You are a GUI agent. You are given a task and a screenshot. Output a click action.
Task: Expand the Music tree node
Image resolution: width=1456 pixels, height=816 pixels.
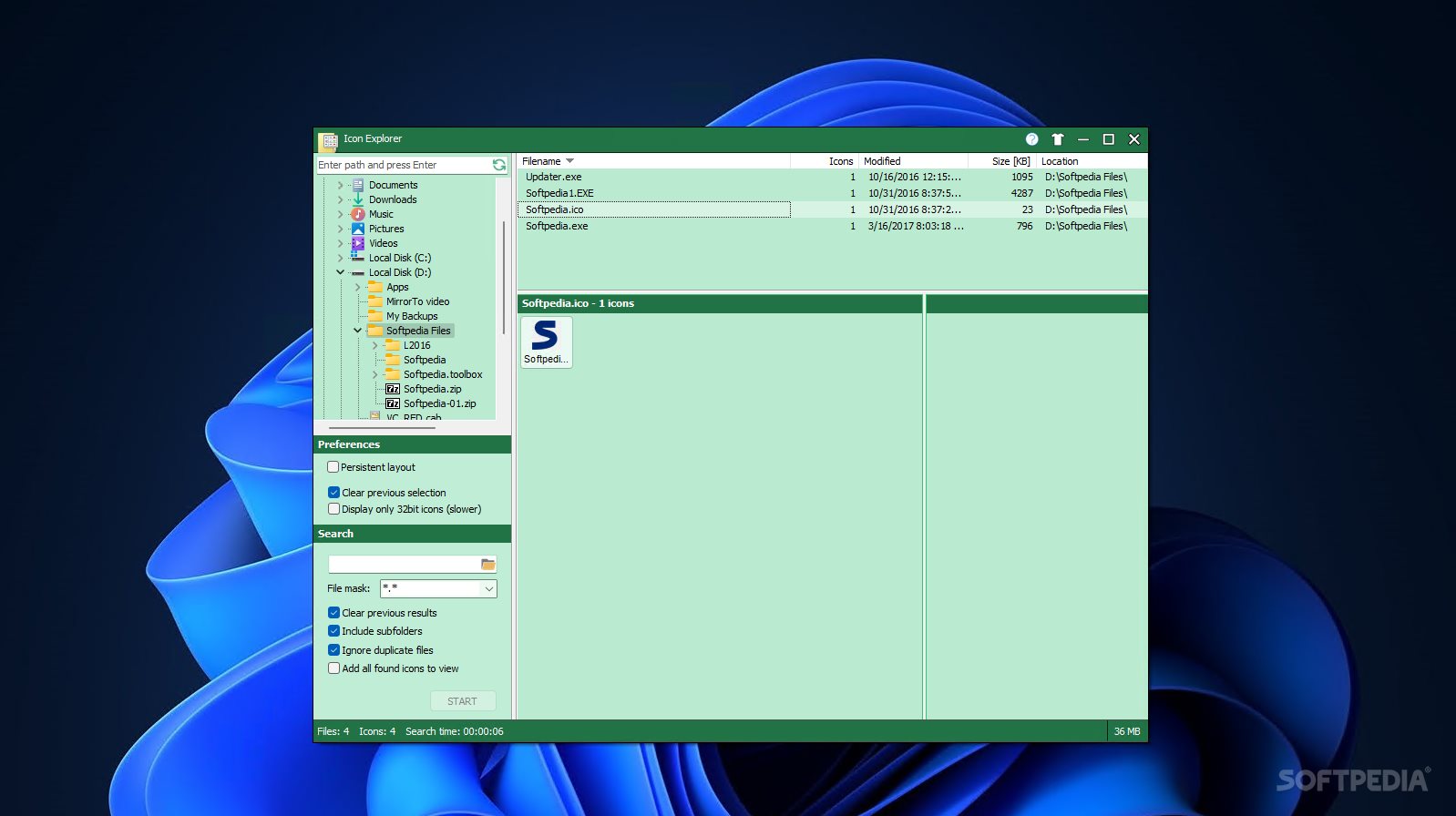[x=341, y=214]
